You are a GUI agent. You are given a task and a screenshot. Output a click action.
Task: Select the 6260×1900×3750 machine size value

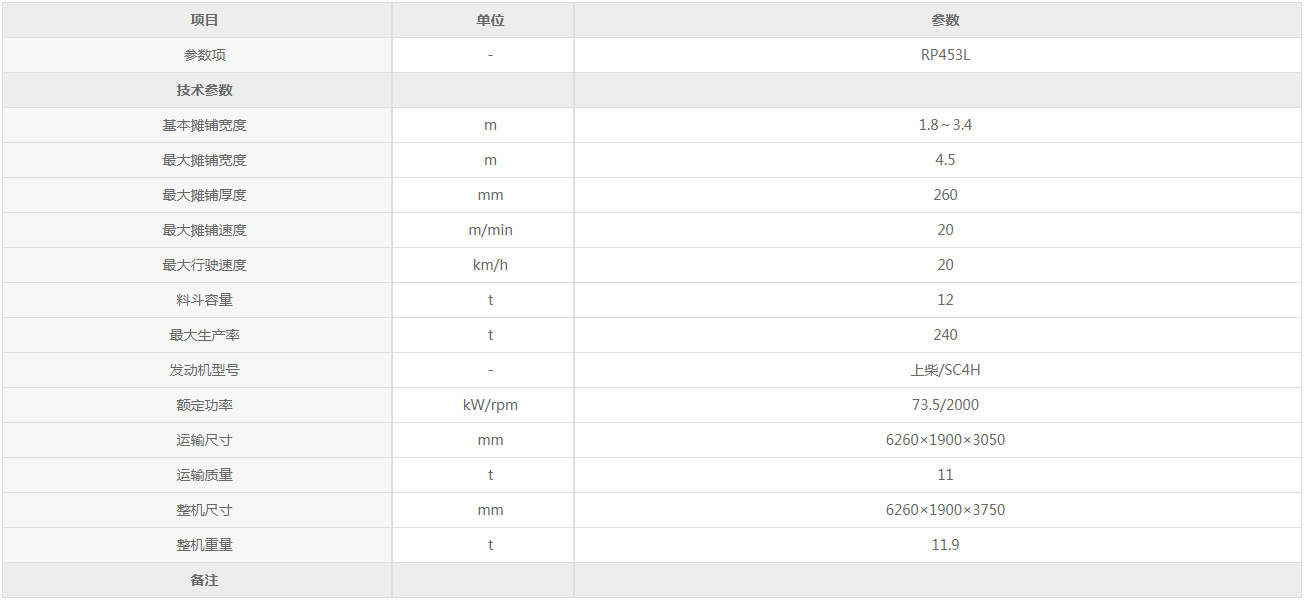945,510
